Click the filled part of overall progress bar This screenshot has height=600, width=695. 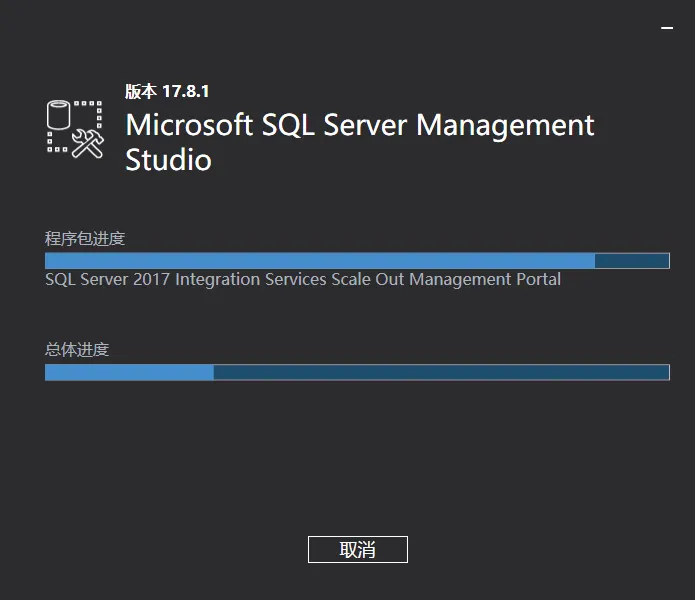(130, 373)
